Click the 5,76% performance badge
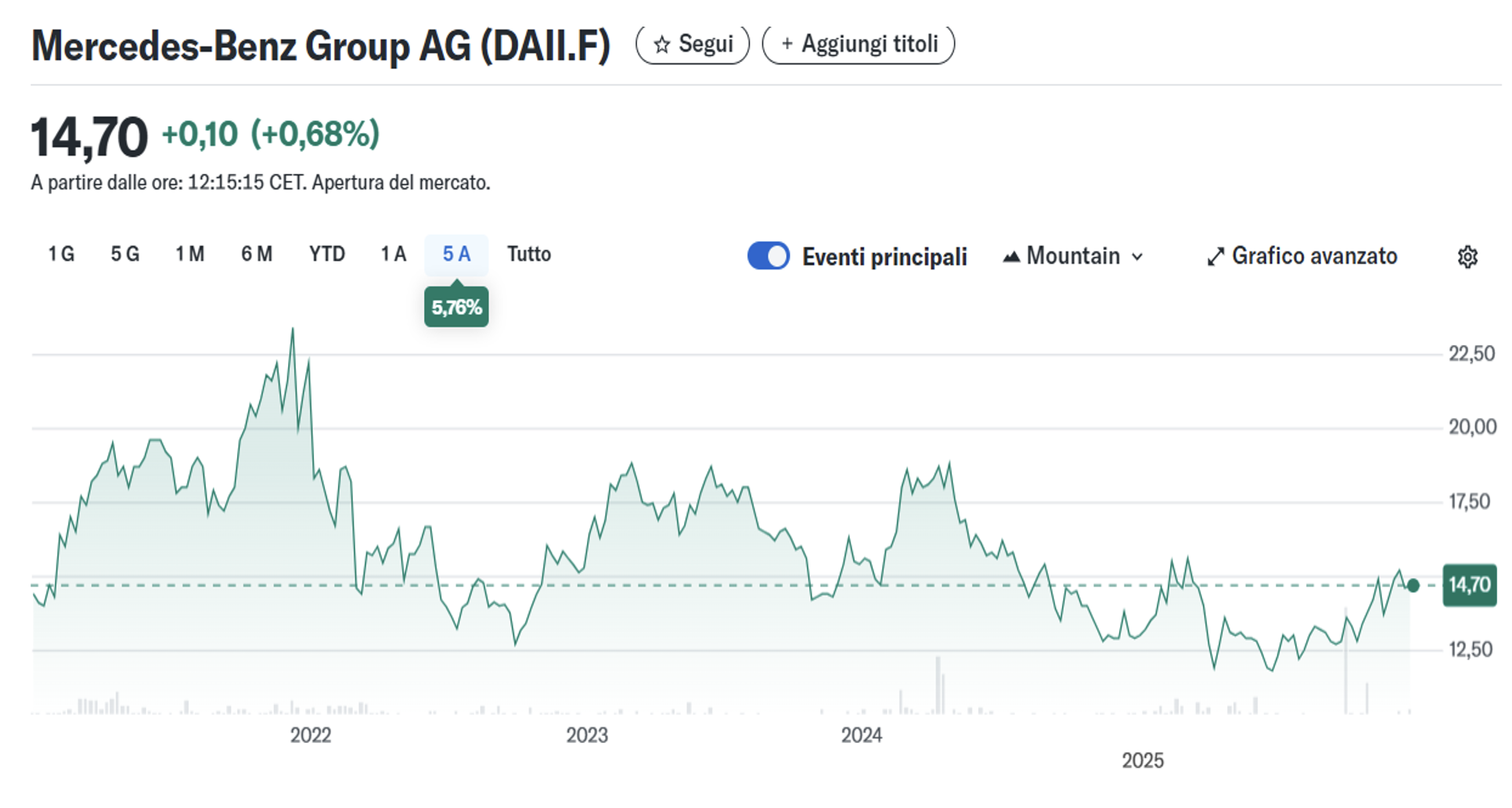The image size is (1512, 808). click(456, 308)
